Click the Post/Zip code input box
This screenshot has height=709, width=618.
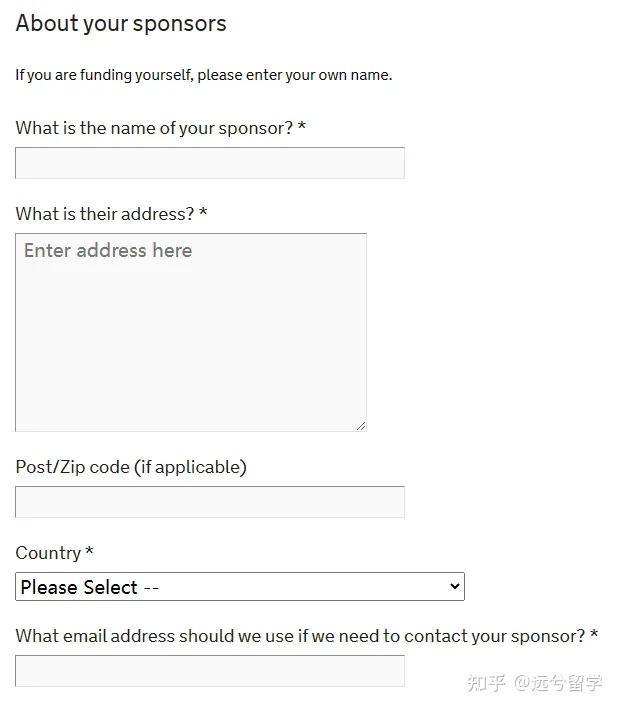pos(209,502)
